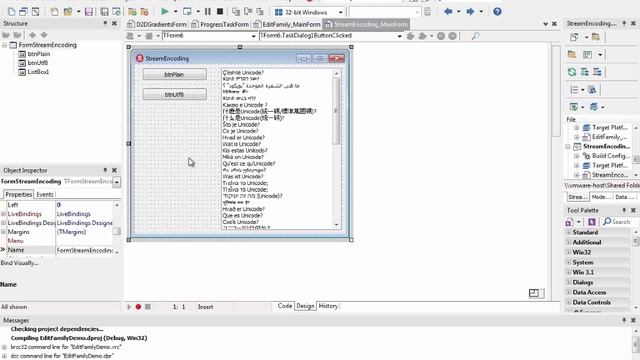Click the form position preview icon at the designer's bottom right
Screen dimensions: 640x360
coord(534,293)
